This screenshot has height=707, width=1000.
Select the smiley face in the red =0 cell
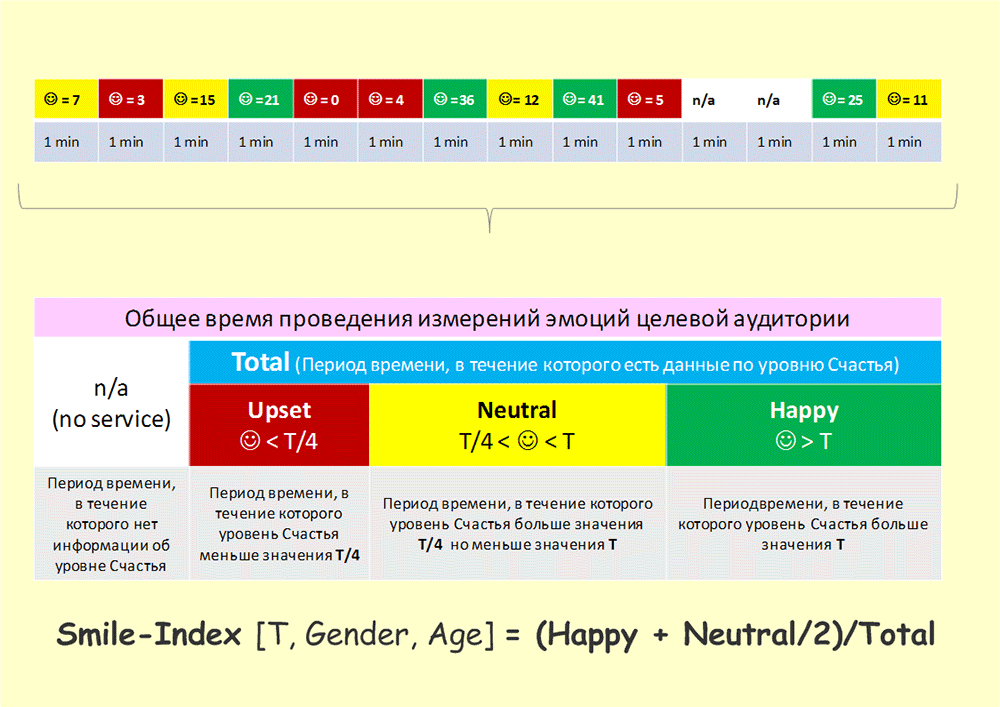pos(311,100)
